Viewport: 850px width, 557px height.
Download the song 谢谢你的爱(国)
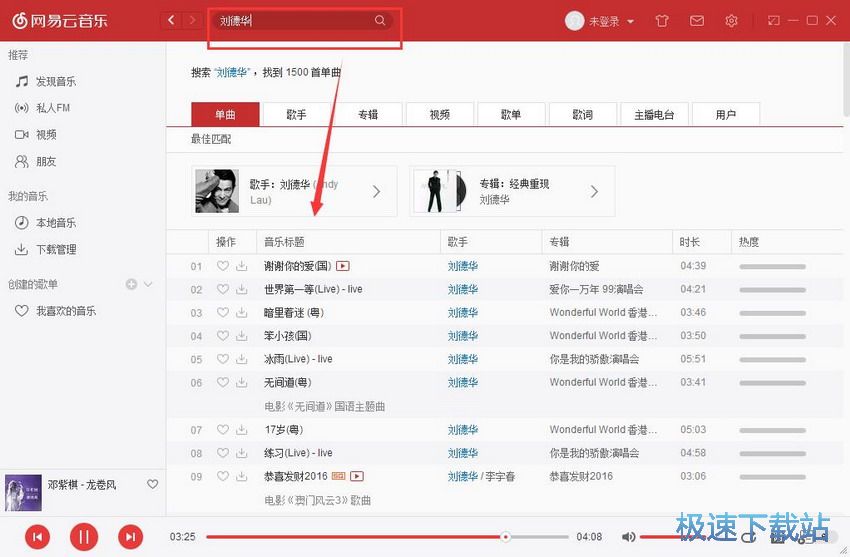pos(242,266)
